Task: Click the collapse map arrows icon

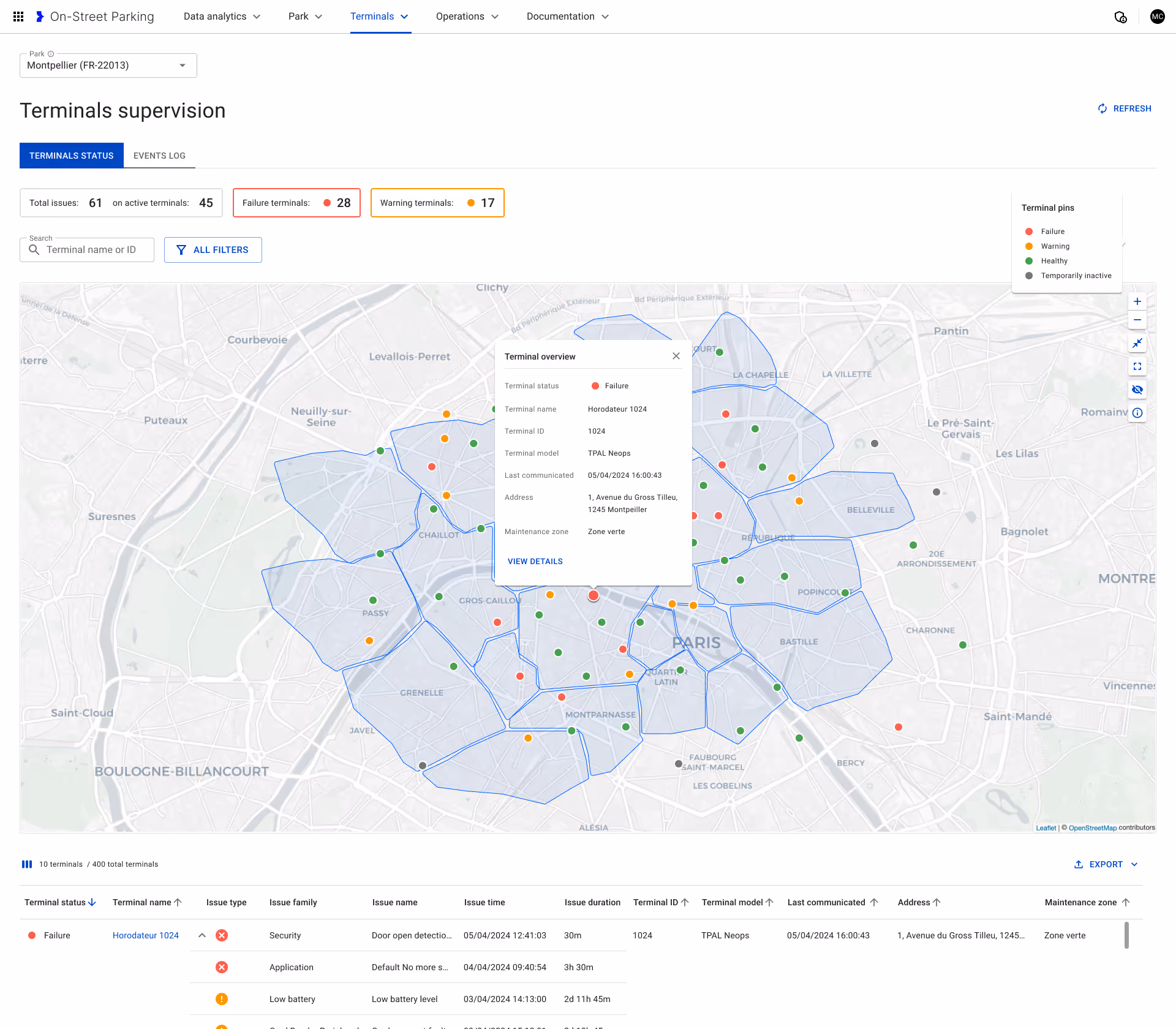Action: click(x=1137, y=343)
